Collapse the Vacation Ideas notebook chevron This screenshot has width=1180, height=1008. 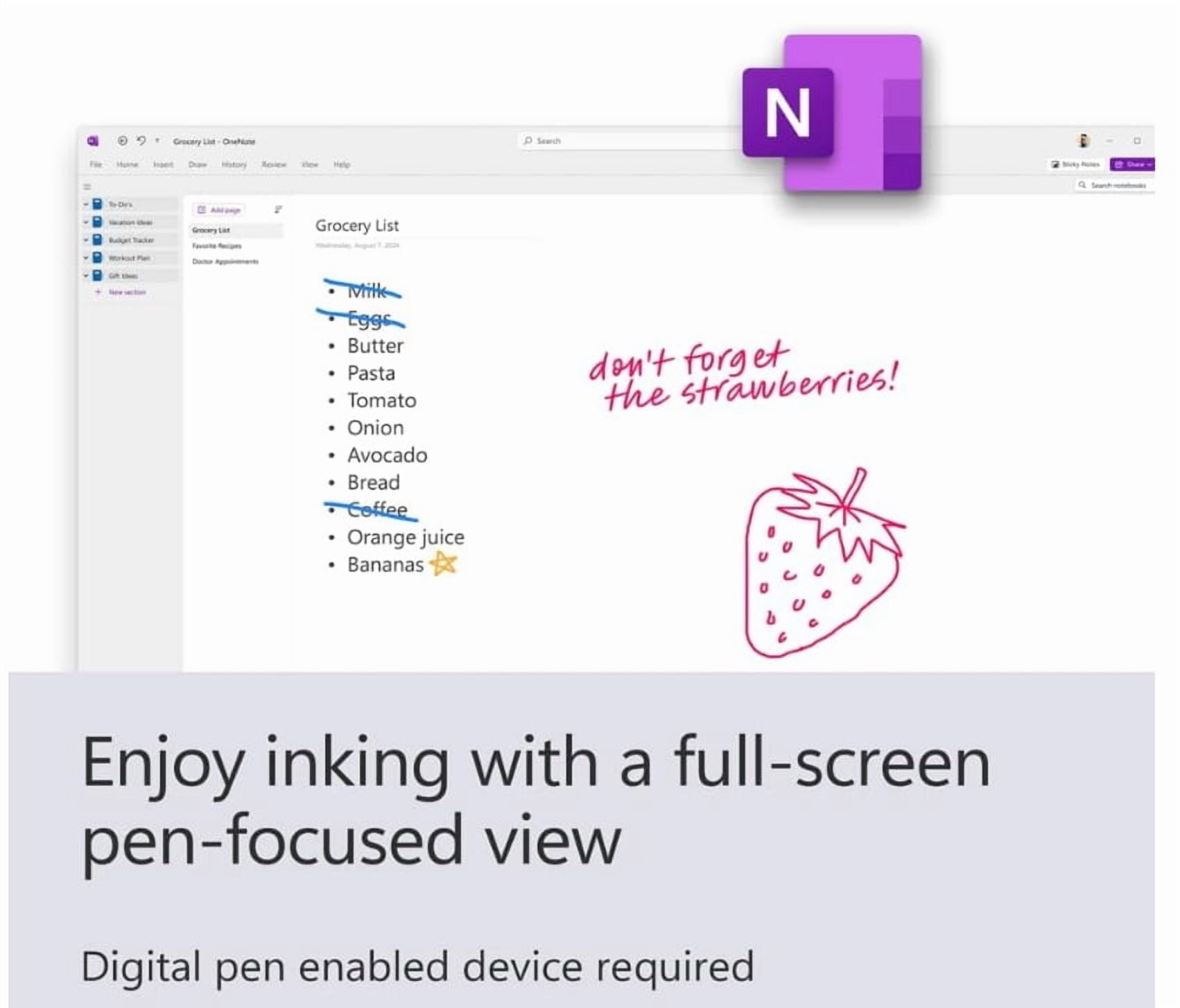pyautogui.click(x=86, y=223)
